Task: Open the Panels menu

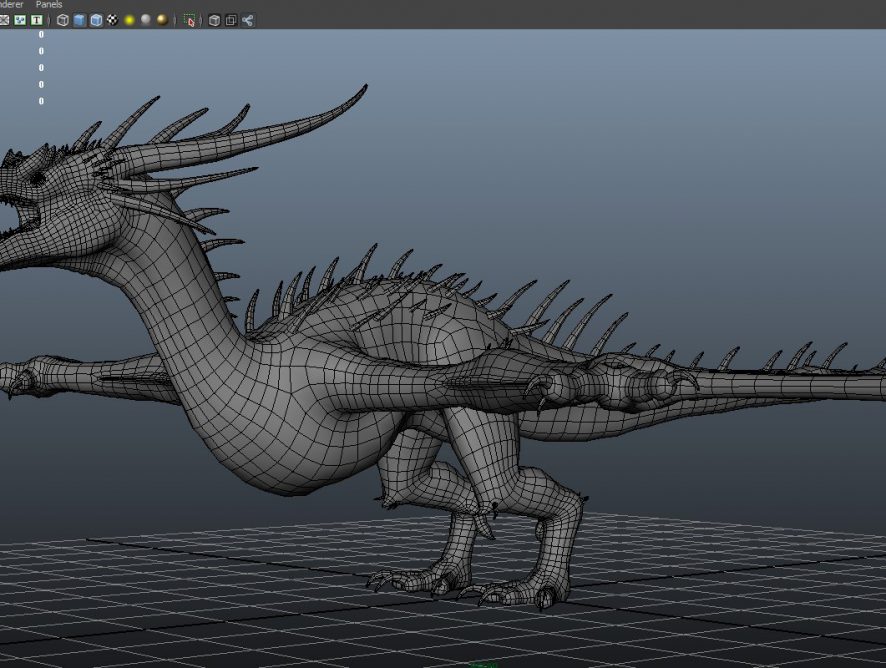Action: [48, 5]
